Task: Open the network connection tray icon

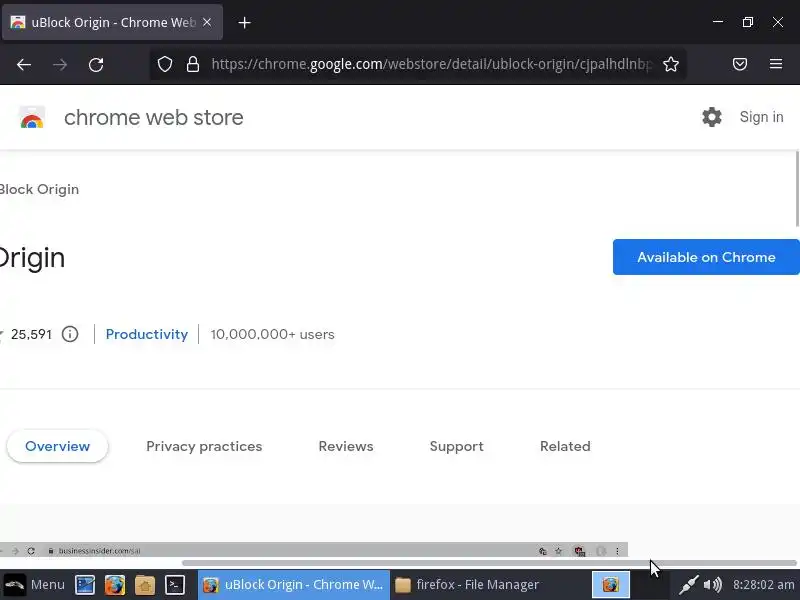Action: [688, 585]
